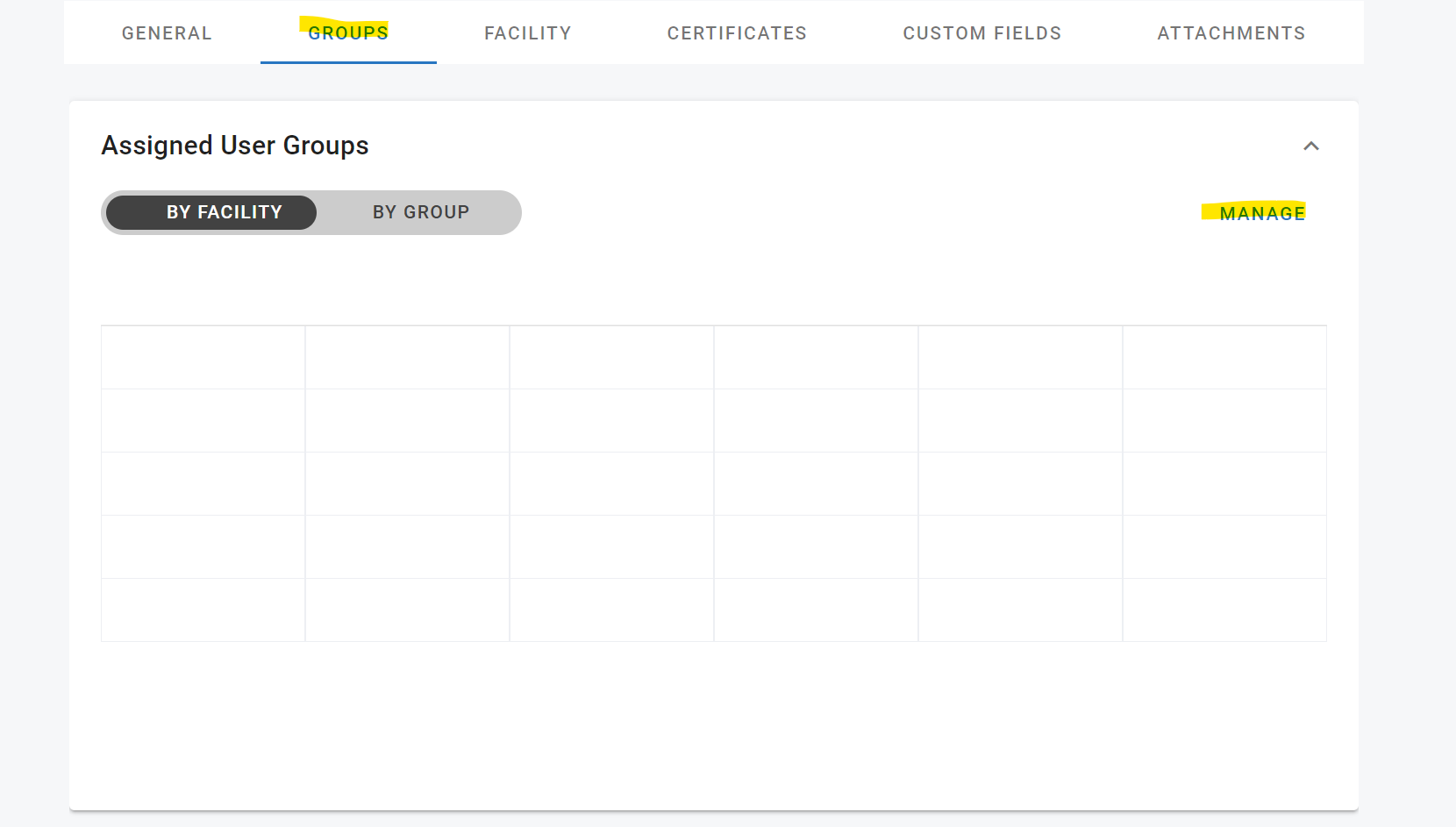Click bottom-row, last-column cell of empty grid
The width and height of the screenshot is (1456, 827).
1224,610
